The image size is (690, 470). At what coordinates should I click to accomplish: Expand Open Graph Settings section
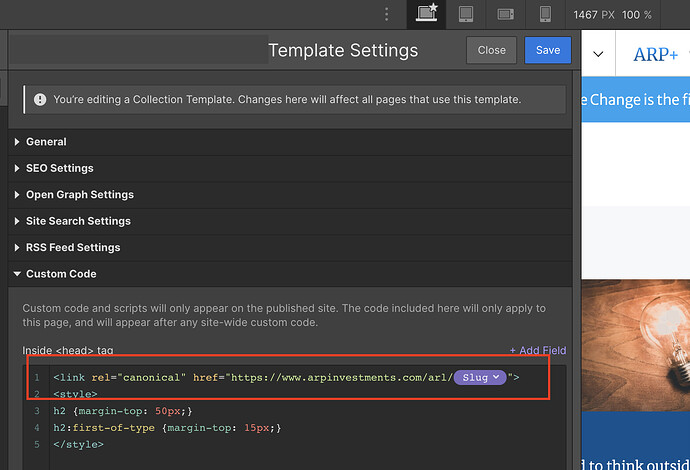tap(79, 195)
